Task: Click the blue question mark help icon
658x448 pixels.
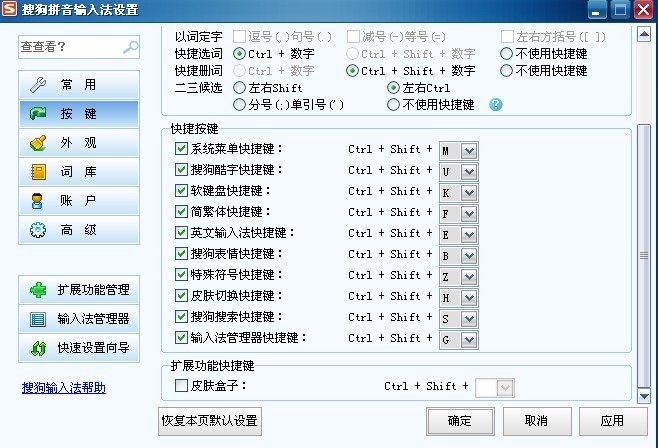Action: click(x=496, y=104)
